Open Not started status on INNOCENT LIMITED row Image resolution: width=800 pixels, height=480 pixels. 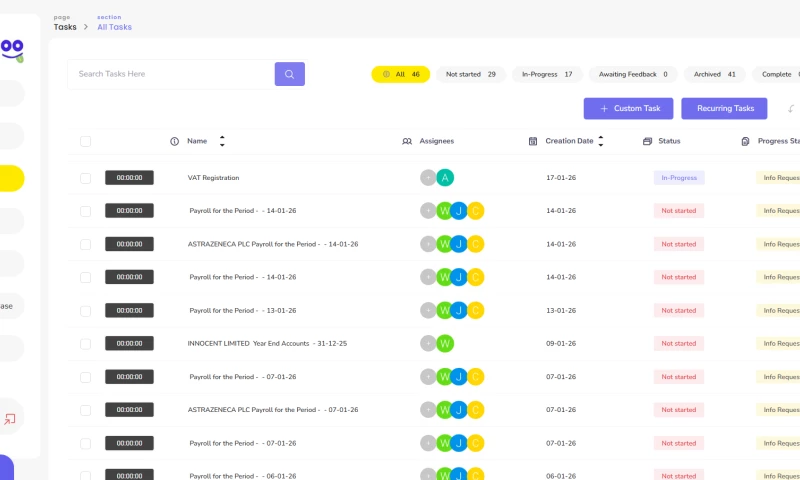click(679, 343)
